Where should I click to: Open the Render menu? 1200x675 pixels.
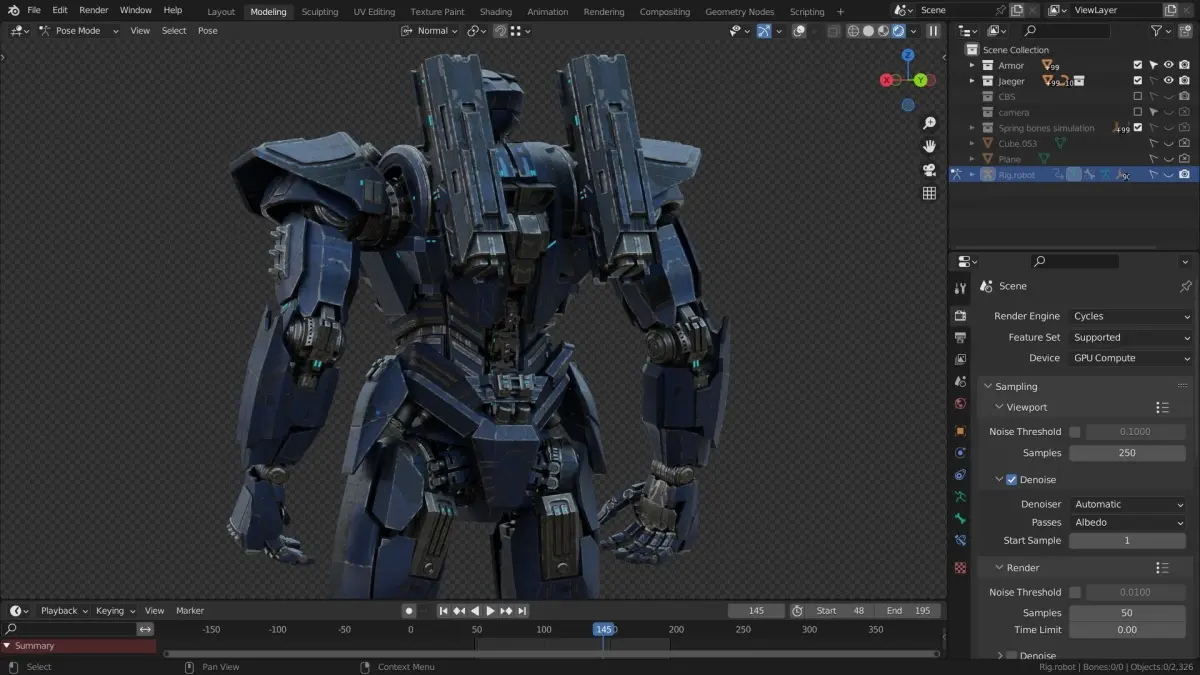pos(93,10)
